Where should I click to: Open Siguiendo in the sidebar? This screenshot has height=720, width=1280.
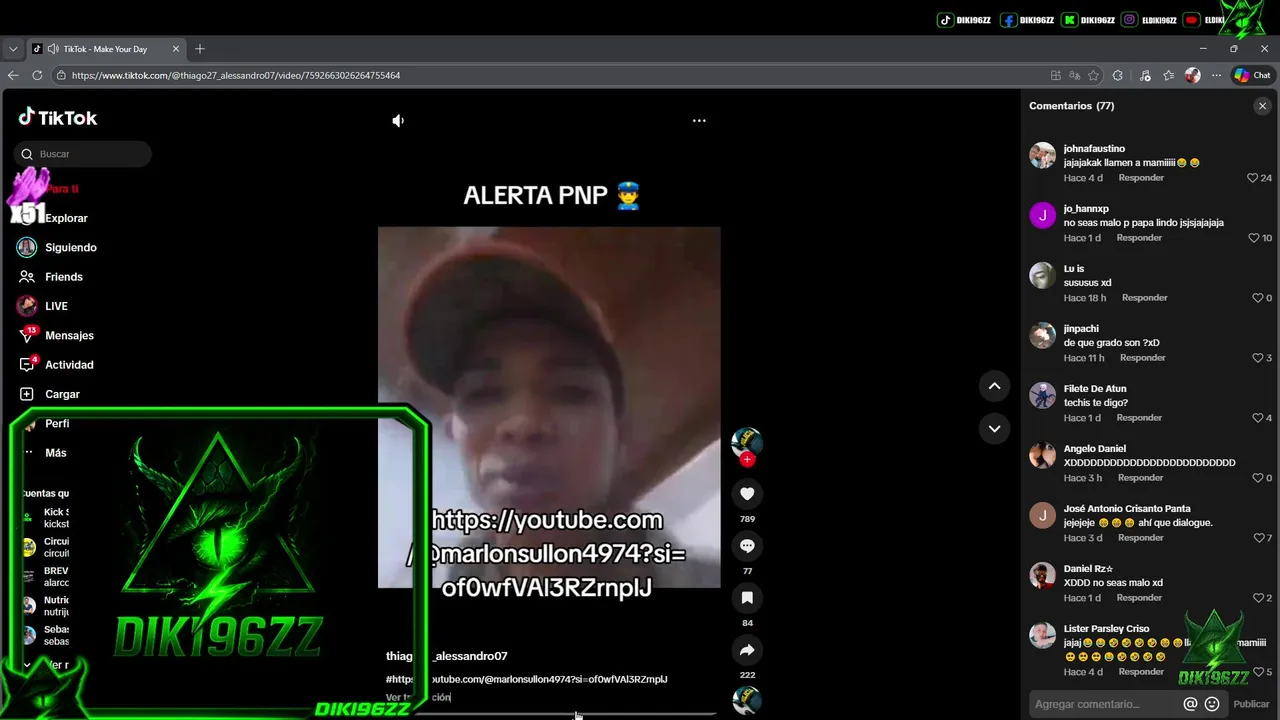tap(70, 247)
